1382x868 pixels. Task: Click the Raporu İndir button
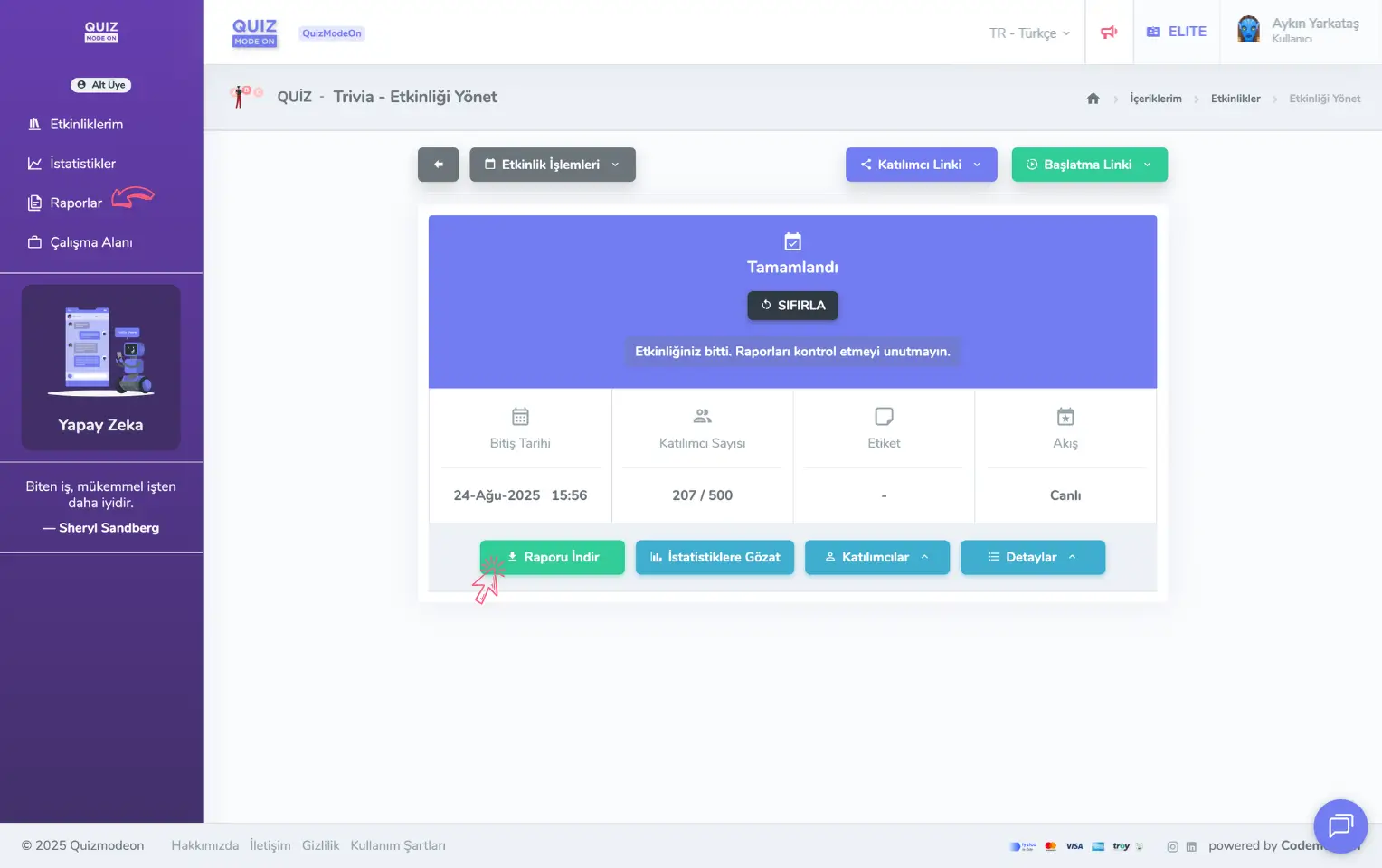[x=553, y=557]
